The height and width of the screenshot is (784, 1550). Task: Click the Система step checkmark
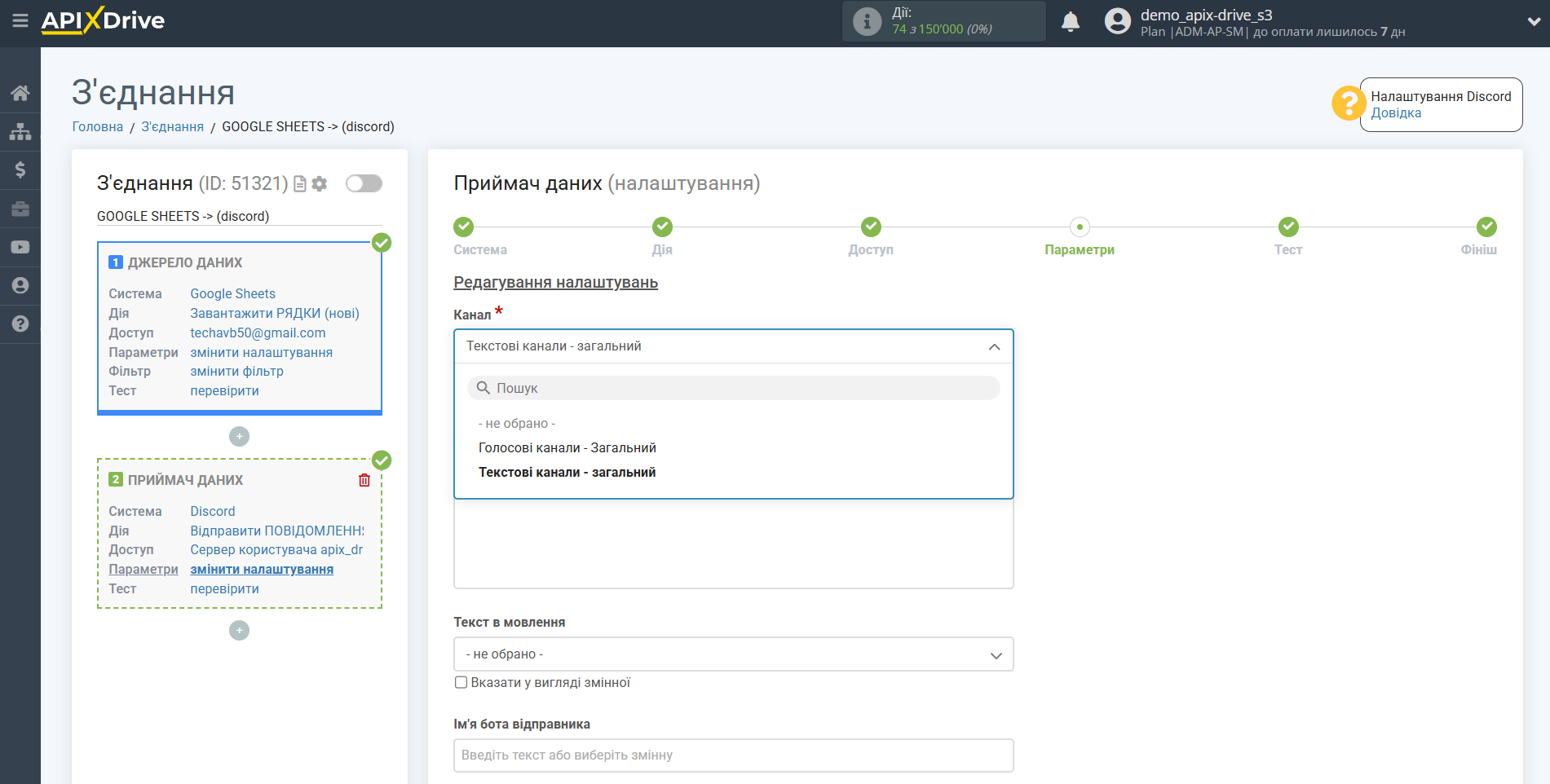tap(463, 227)
